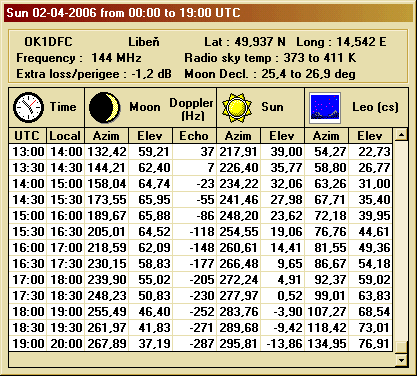Image resolution: width=417 pixels, height=376 pixels.
Task: Select Echo Doppler cell 37
Action: pyautogui.click(x=195, y=152)
